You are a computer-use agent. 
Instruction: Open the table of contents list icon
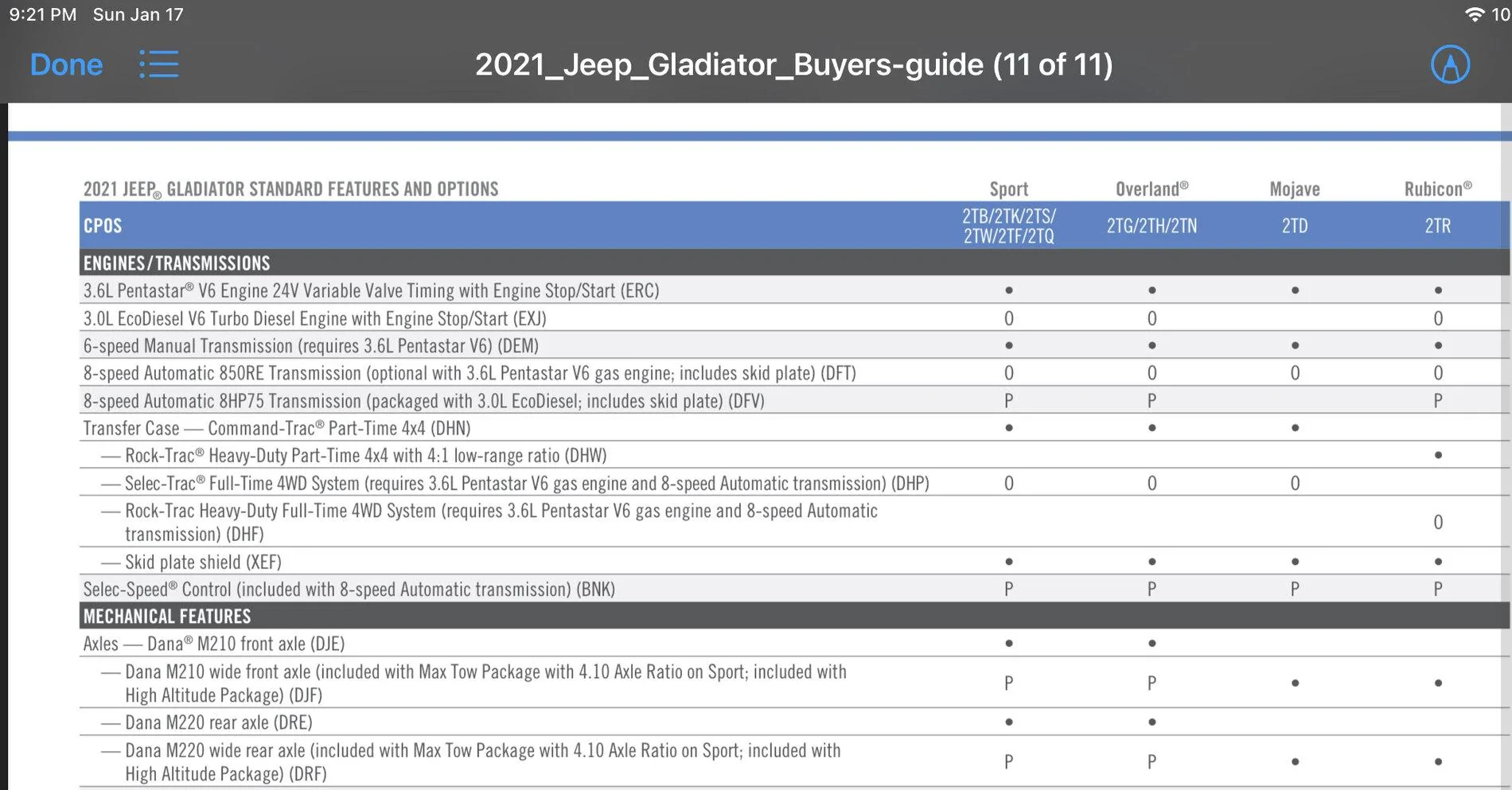(x=158, y=64)
